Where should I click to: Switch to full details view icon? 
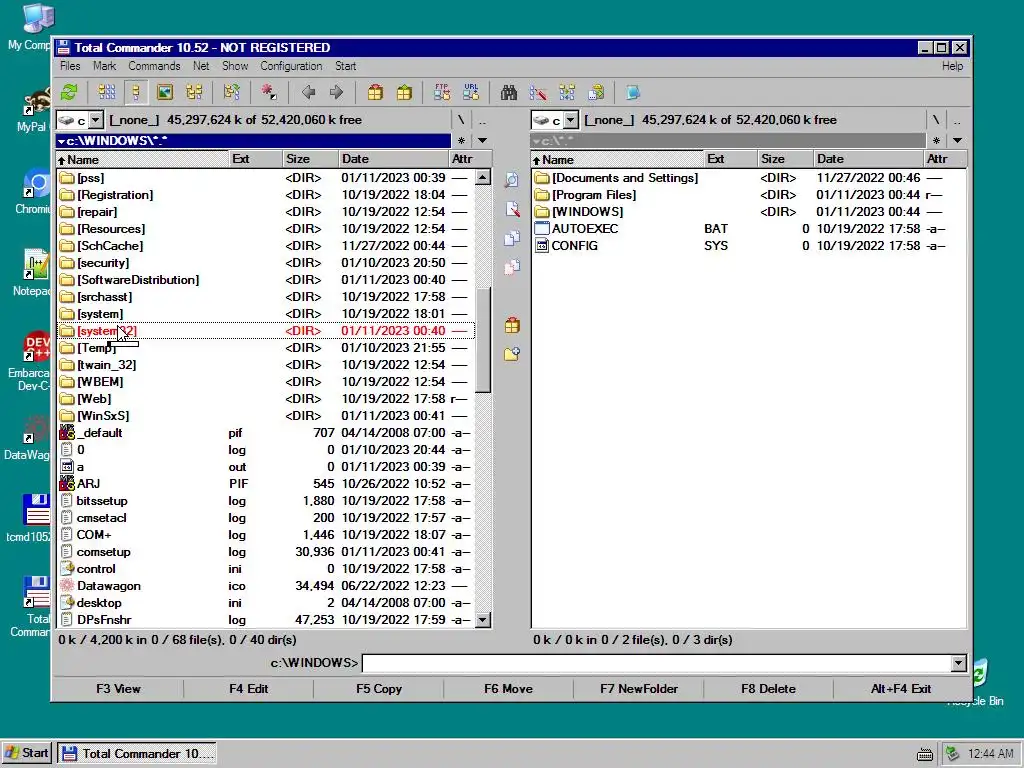(136, 92)
